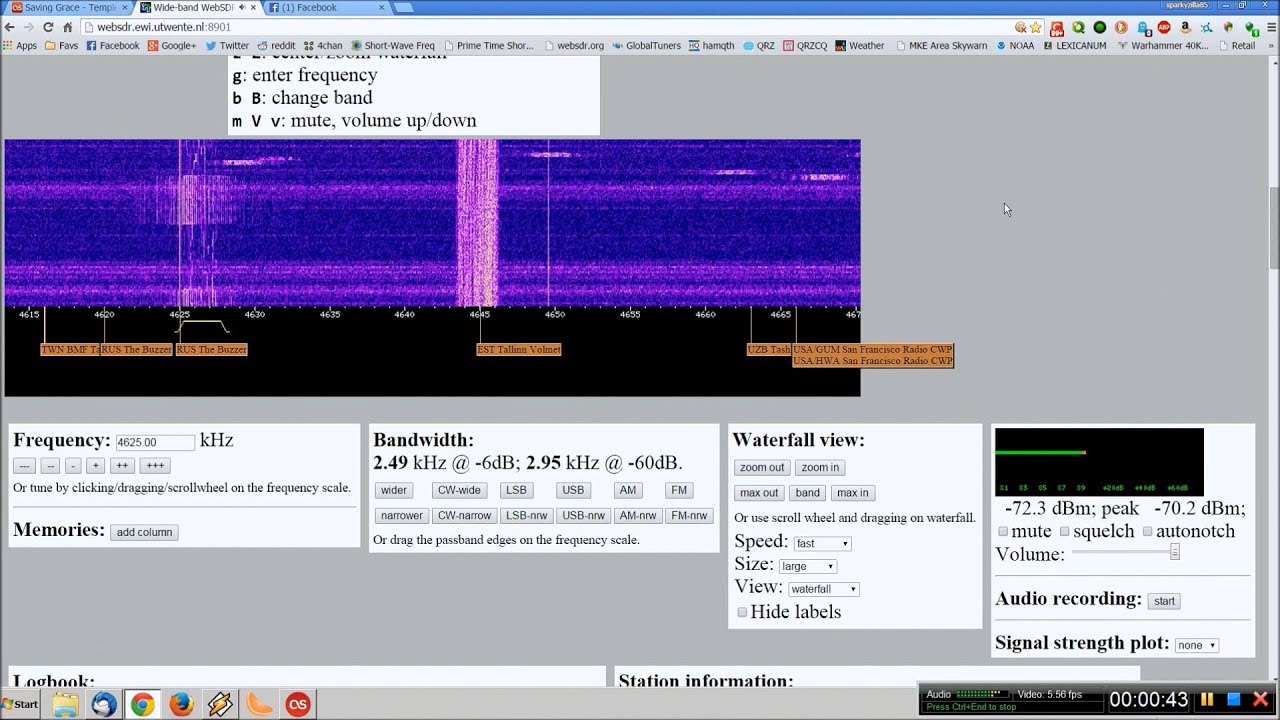Open Twitter bookmark
The image size is (1280, 720).
click(227, 45)
